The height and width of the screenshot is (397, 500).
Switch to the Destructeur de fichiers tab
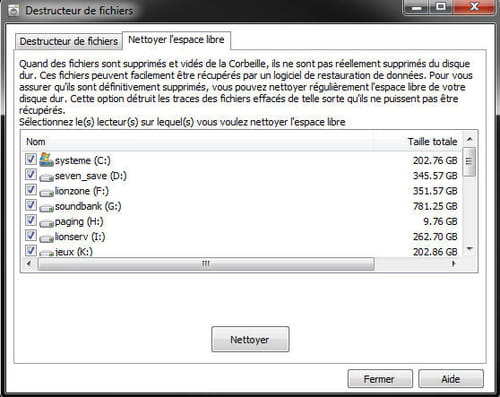click(69, 41)
